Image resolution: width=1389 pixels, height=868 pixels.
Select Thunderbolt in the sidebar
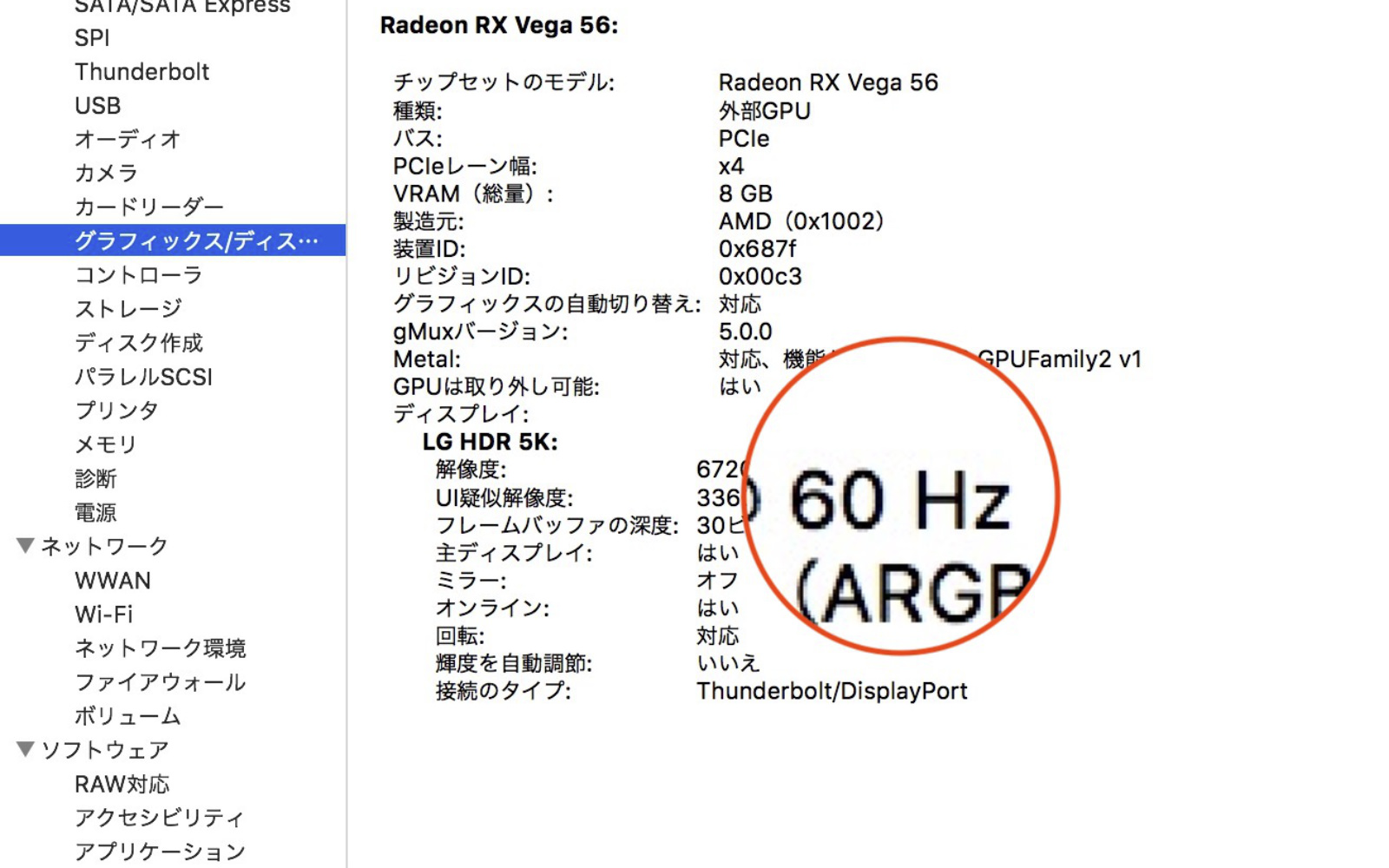point(142,72)
